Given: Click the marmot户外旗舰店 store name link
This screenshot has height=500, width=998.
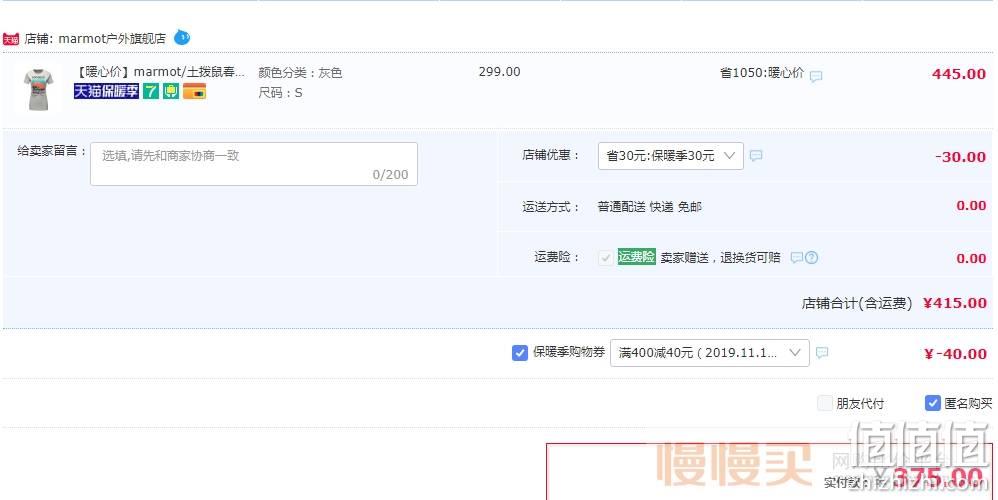Looking at the screenshot, I should [112, 39].
